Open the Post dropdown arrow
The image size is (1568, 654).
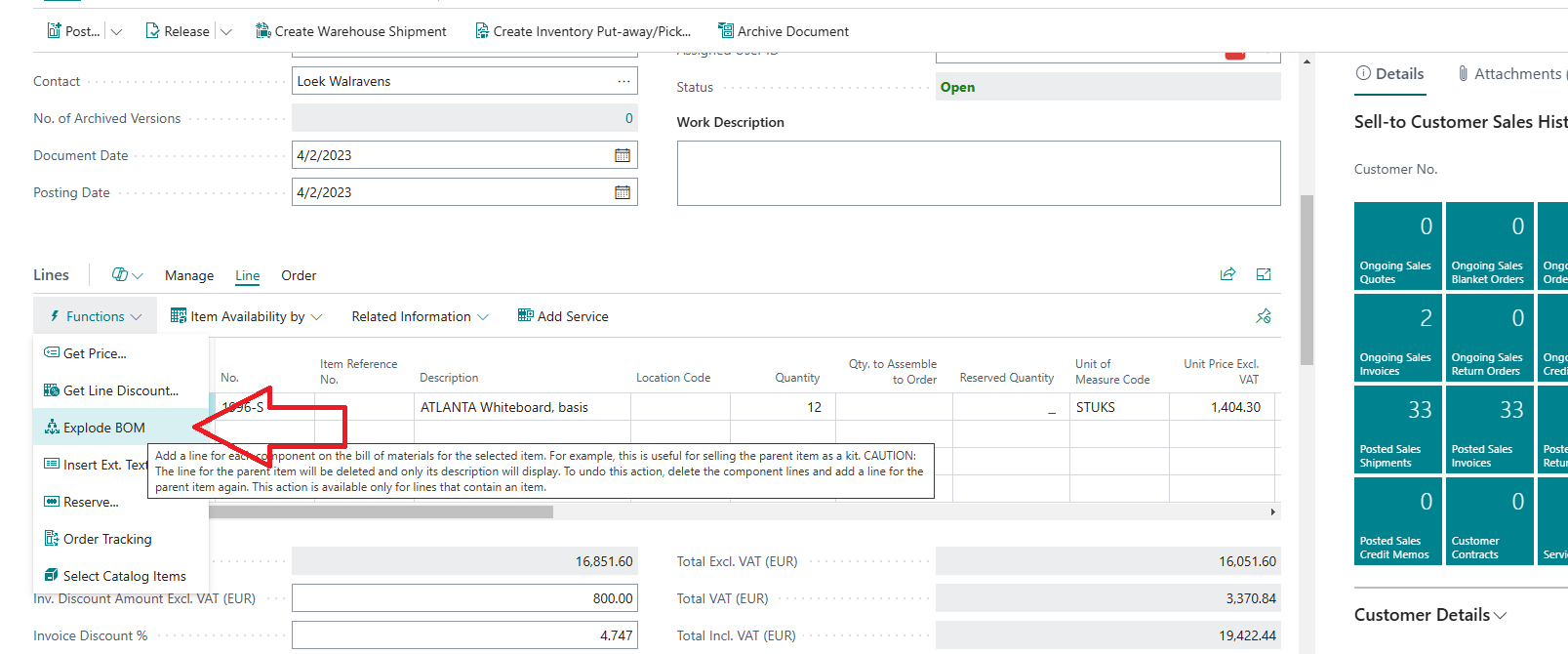coord(116,31)
